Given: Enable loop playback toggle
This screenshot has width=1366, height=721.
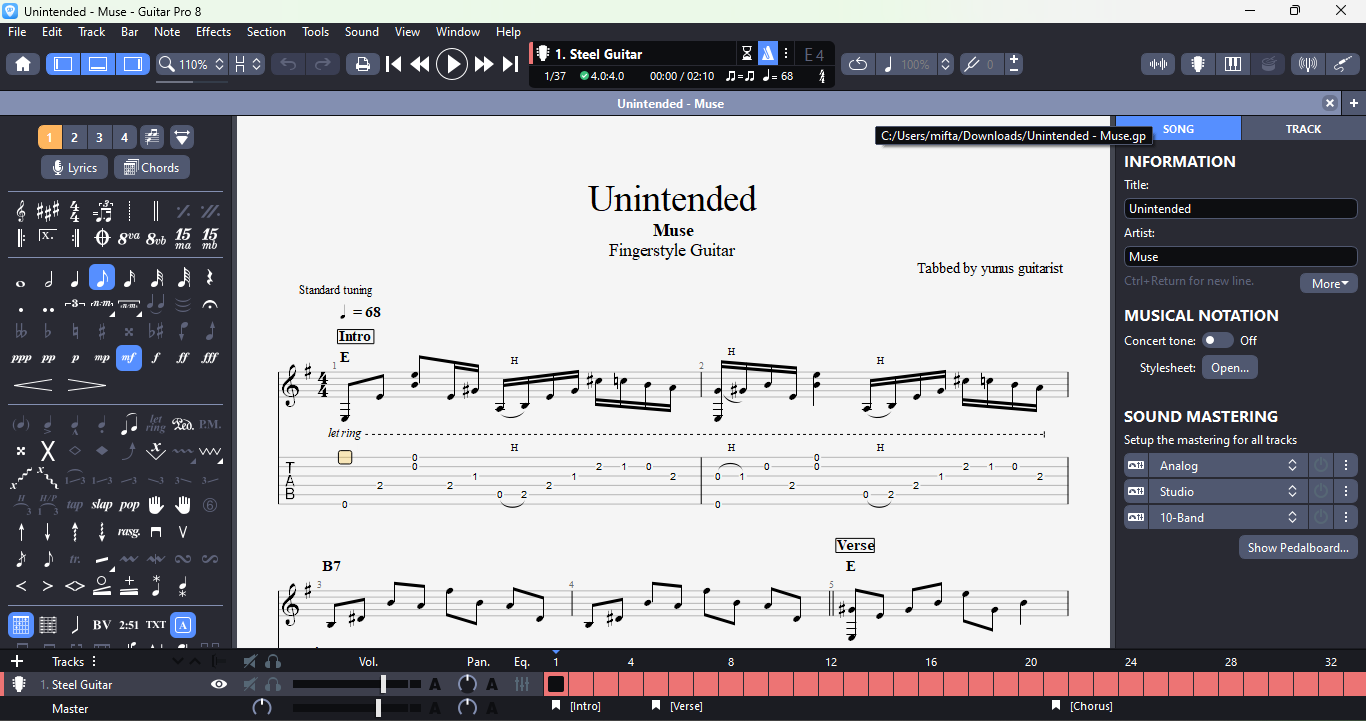Looking at the screenshot, I should 858,64.
